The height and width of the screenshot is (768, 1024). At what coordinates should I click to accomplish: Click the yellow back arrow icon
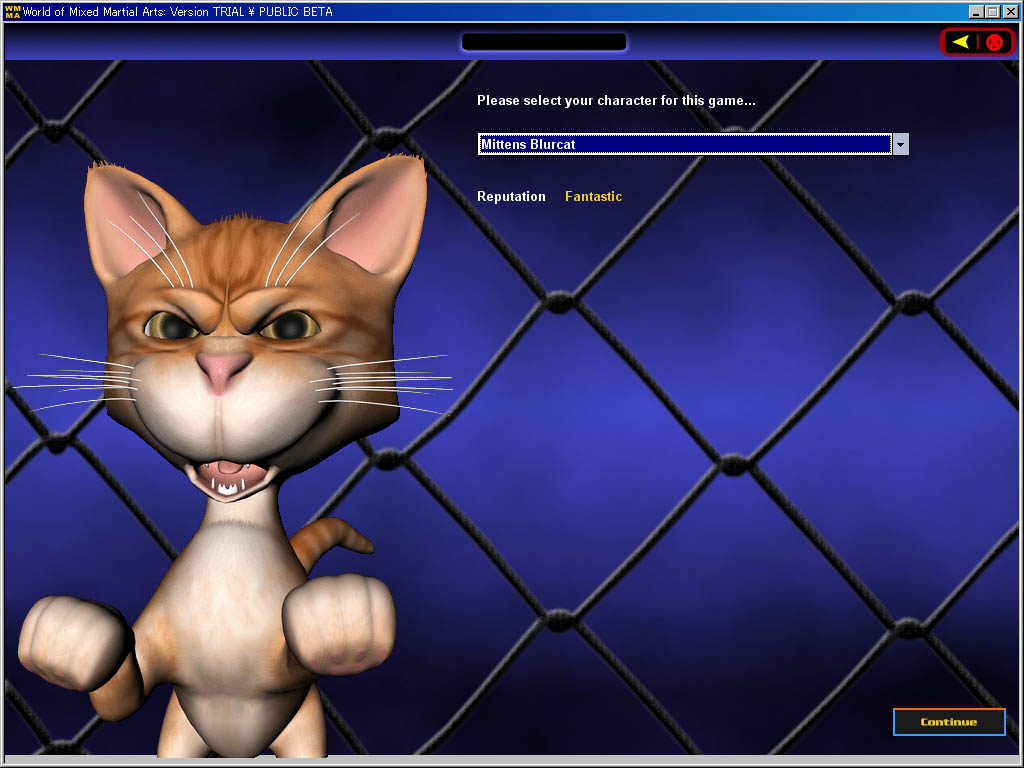pyautogui.click(x=960, y=42)
